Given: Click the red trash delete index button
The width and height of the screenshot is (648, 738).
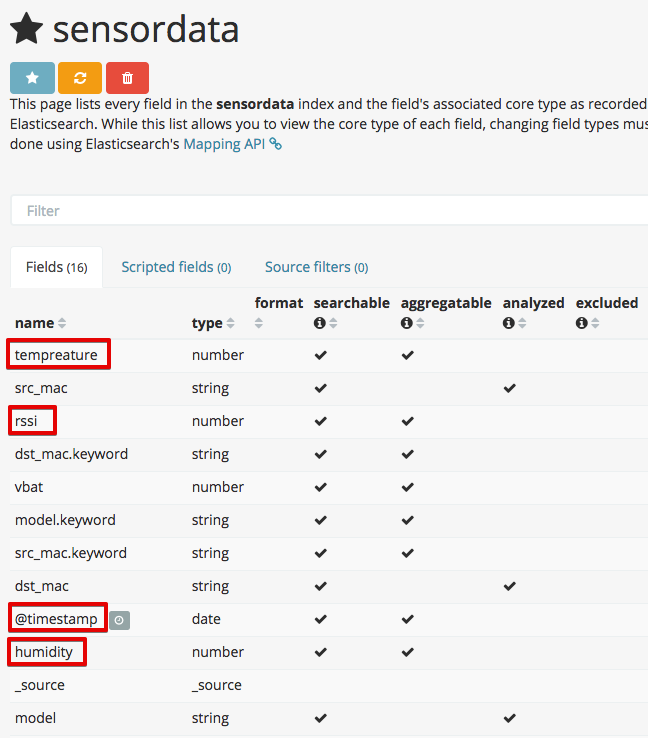Looking at the screenshot, I should (x=128, y=78).
